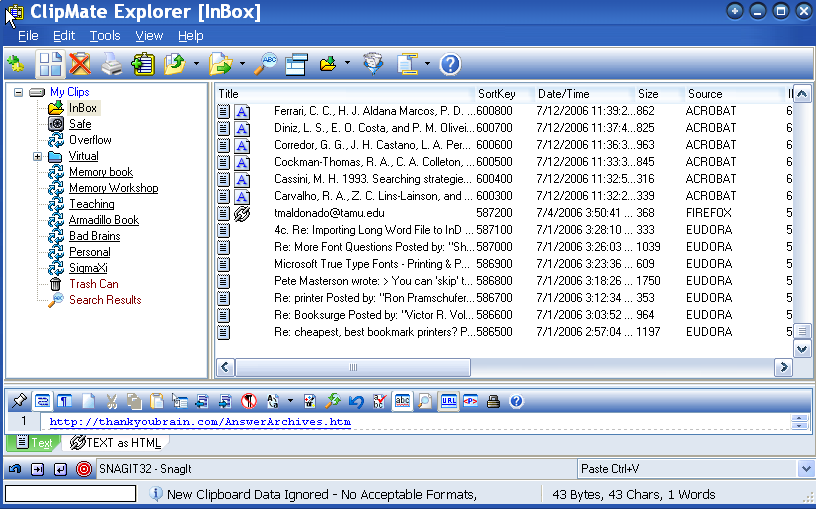Collapse the My Clips tree node
816x511 pixels.
18,92
